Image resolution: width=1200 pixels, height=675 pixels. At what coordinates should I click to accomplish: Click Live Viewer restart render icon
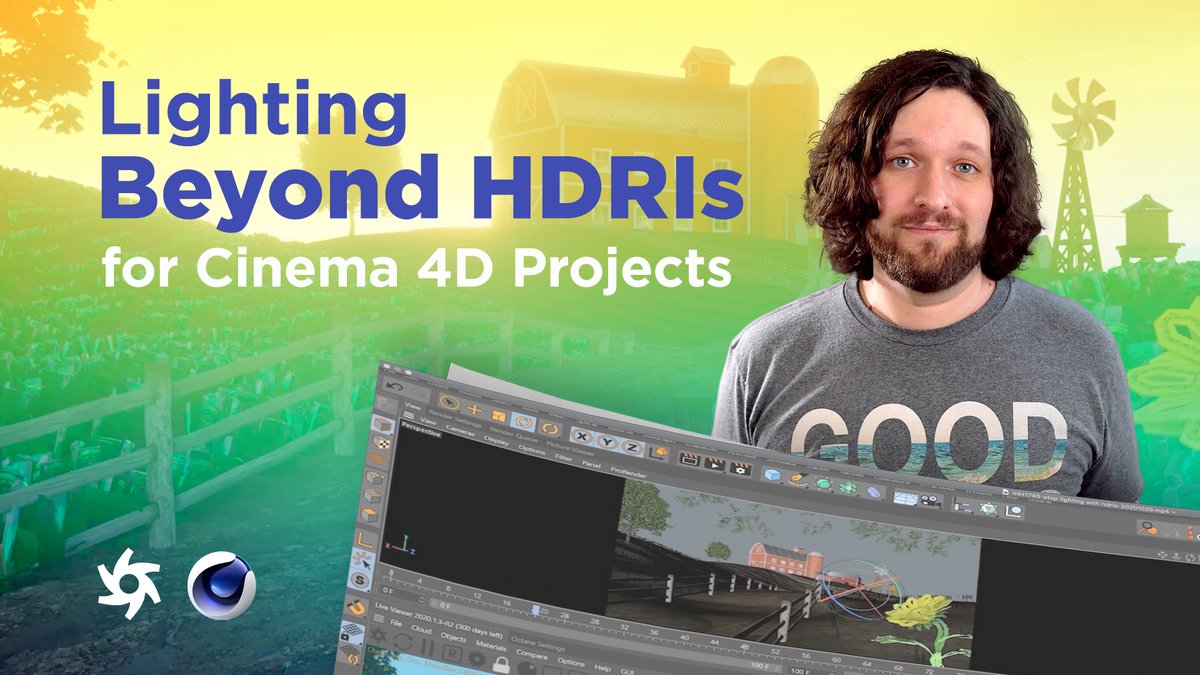(x=402, y=641)
